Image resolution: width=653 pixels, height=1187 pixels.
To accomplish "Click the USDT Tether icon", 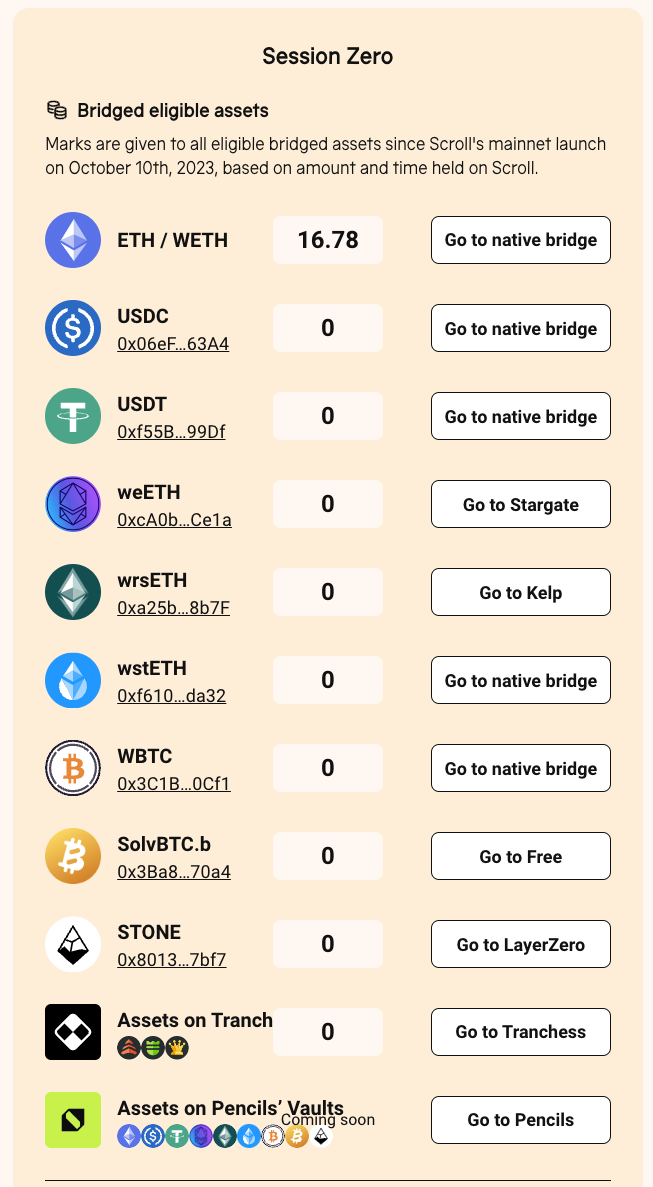I will tap(73, 416).
